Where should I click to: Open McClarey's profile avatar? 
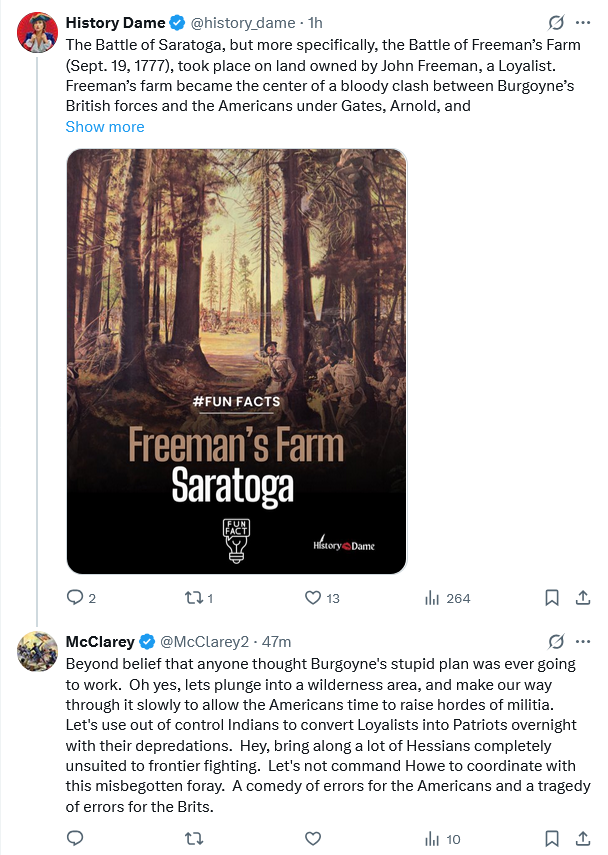coord(37,651)
